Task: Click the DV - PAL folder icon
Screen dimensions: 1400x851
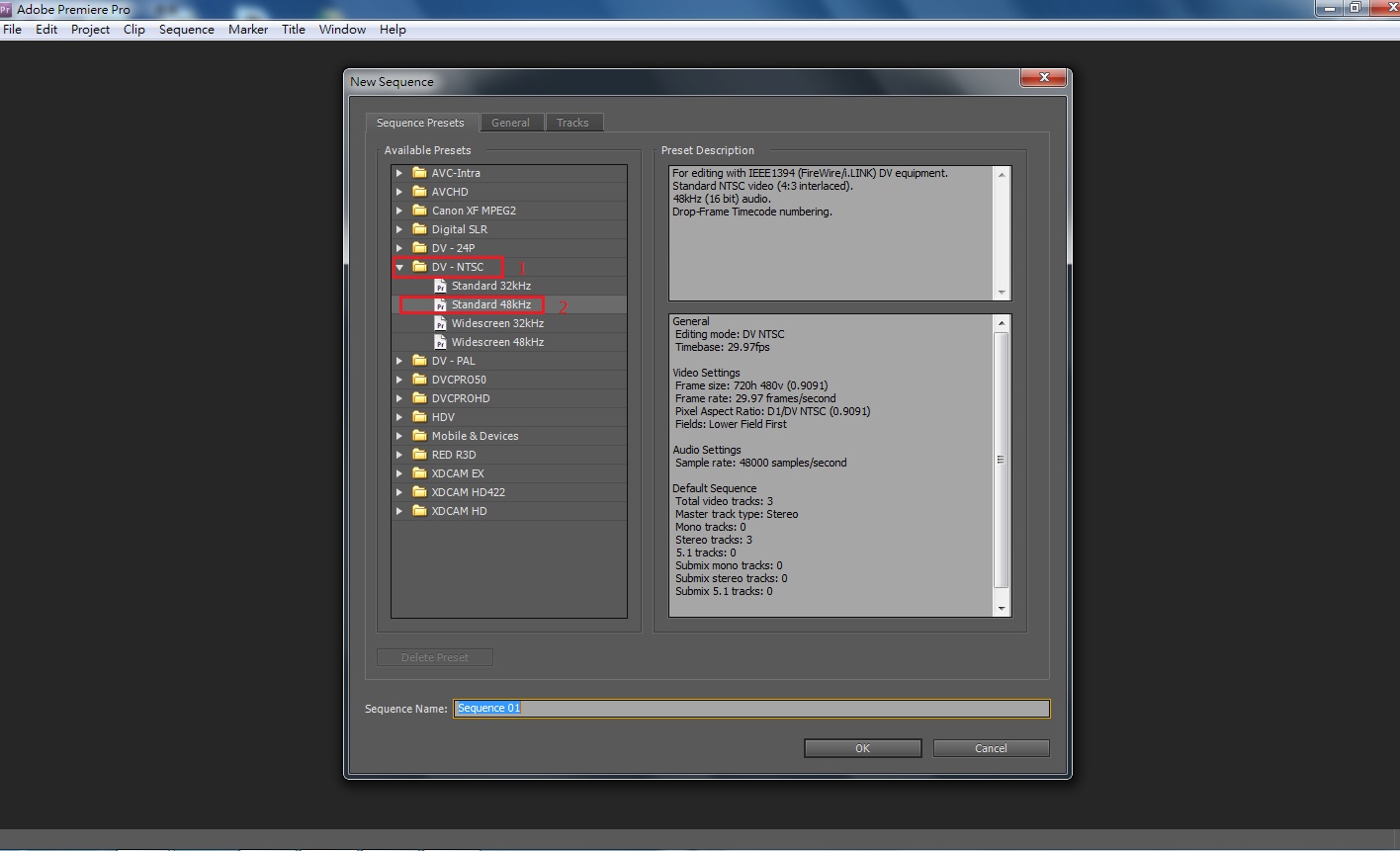Action: point(420,361)
